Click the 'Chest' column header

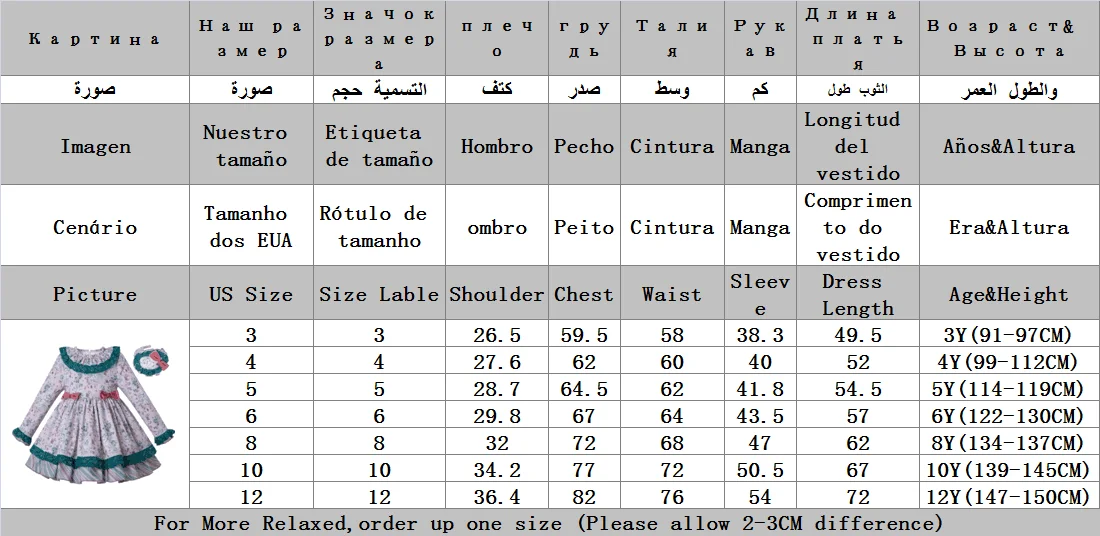(x=584, y=293)
